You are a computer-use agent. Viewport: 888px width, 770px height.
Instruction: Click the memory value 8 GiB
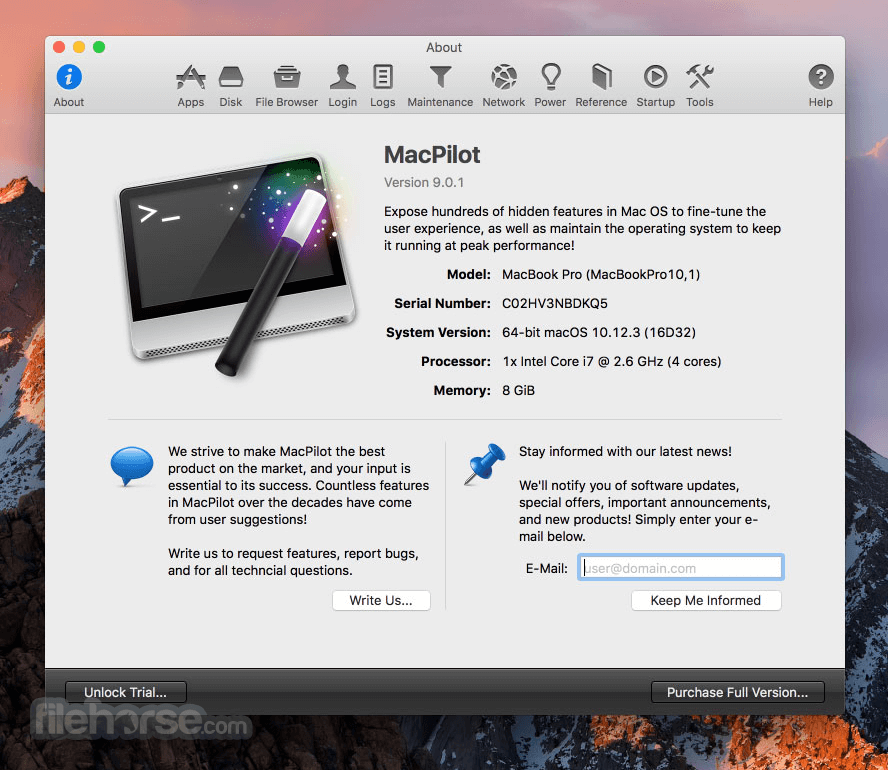click(518, 391)
